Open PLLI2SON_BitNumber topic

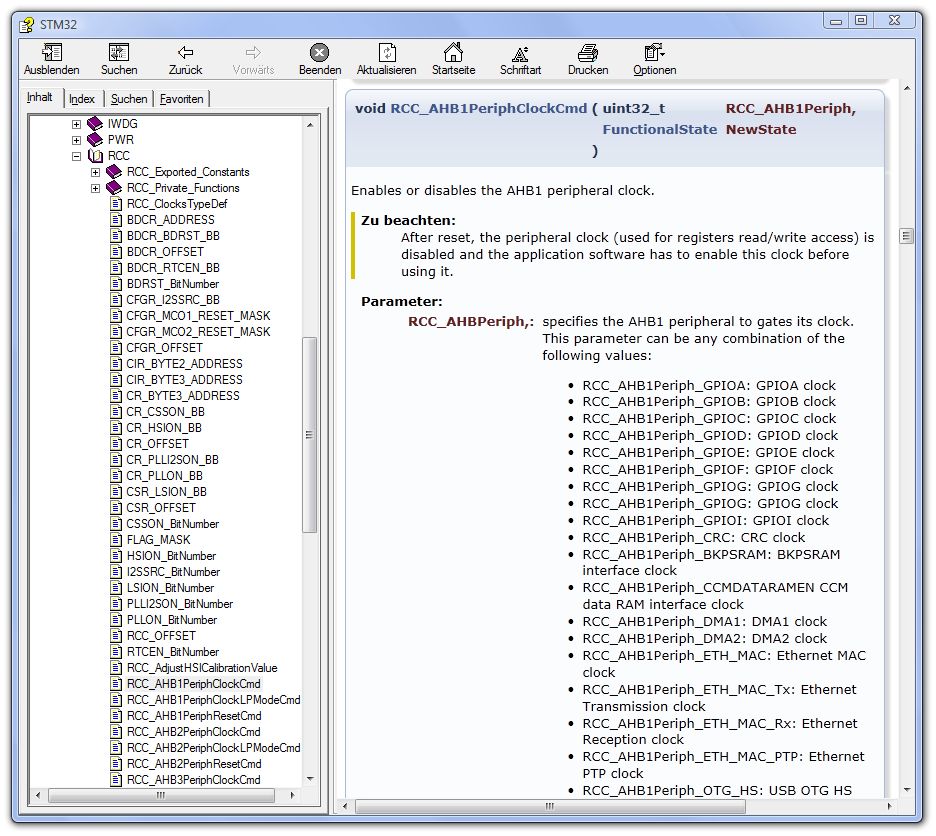point(180,604)
